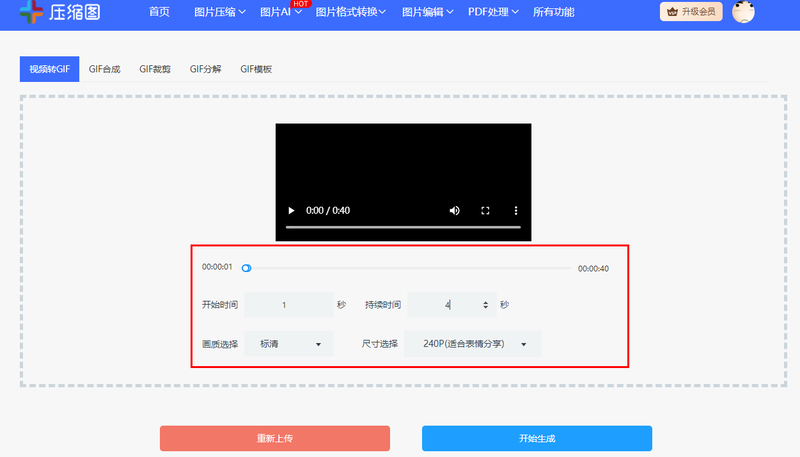This screenshot has width=800, height=457.
Task: Switch to the GIF裁剪 tab
Action: coord(155,69)
